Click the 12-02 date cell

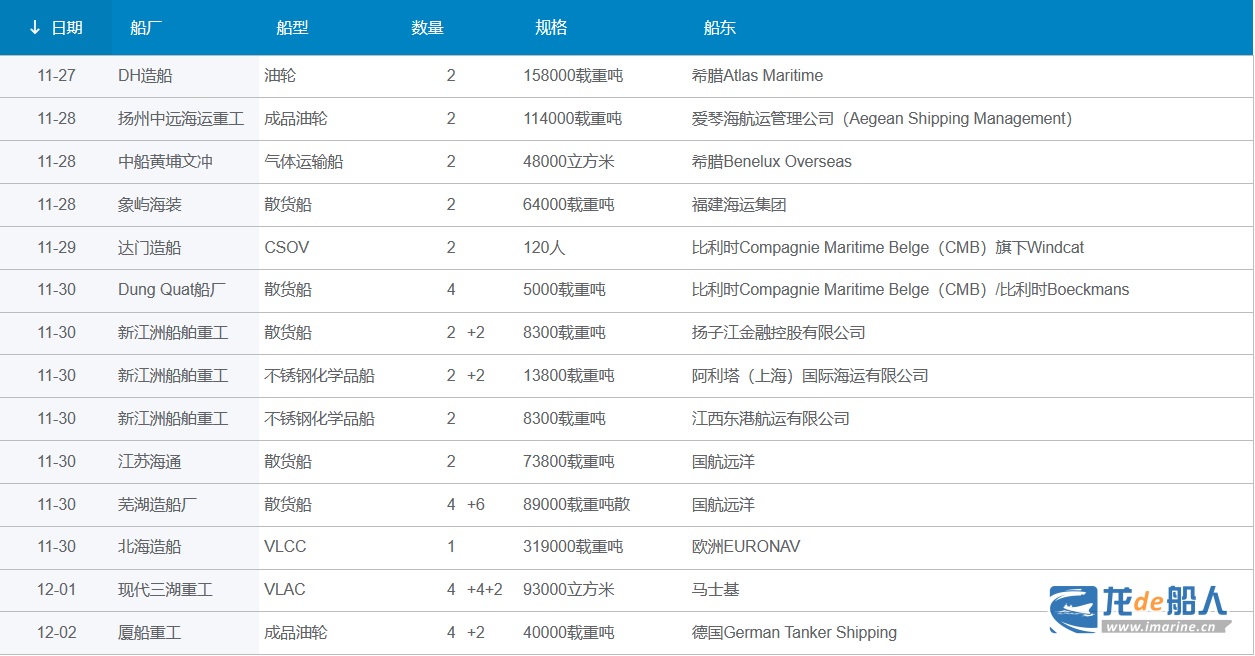coord(56,633)
